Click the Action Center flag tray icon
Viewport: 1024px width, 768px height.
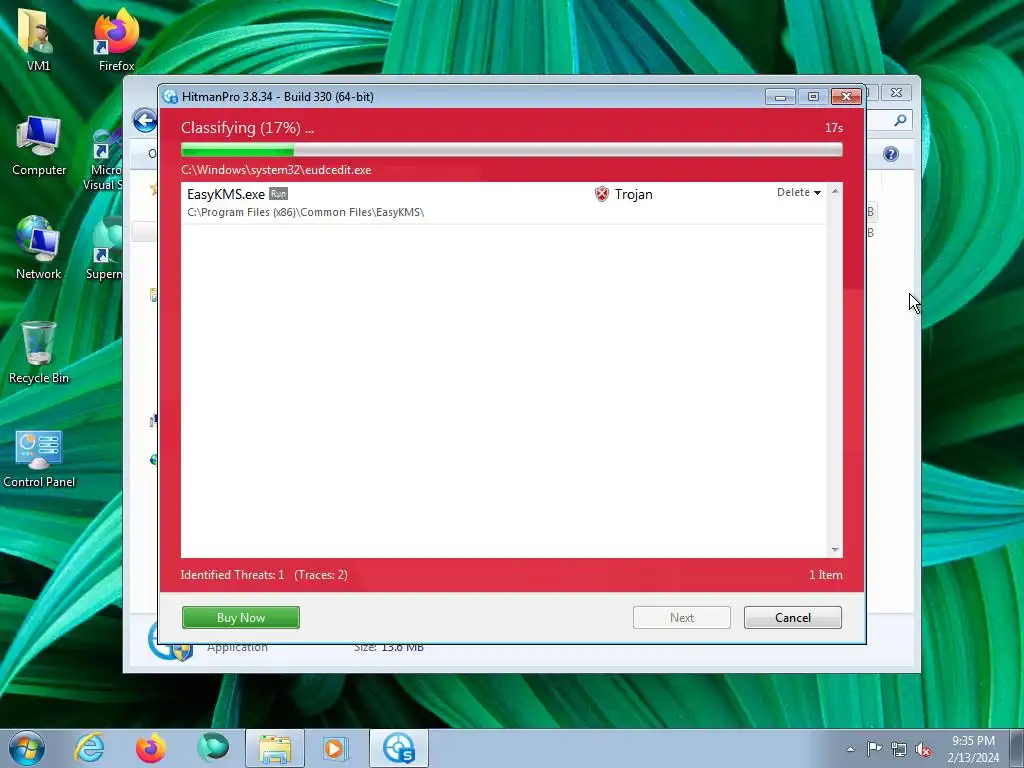[874, 749]
